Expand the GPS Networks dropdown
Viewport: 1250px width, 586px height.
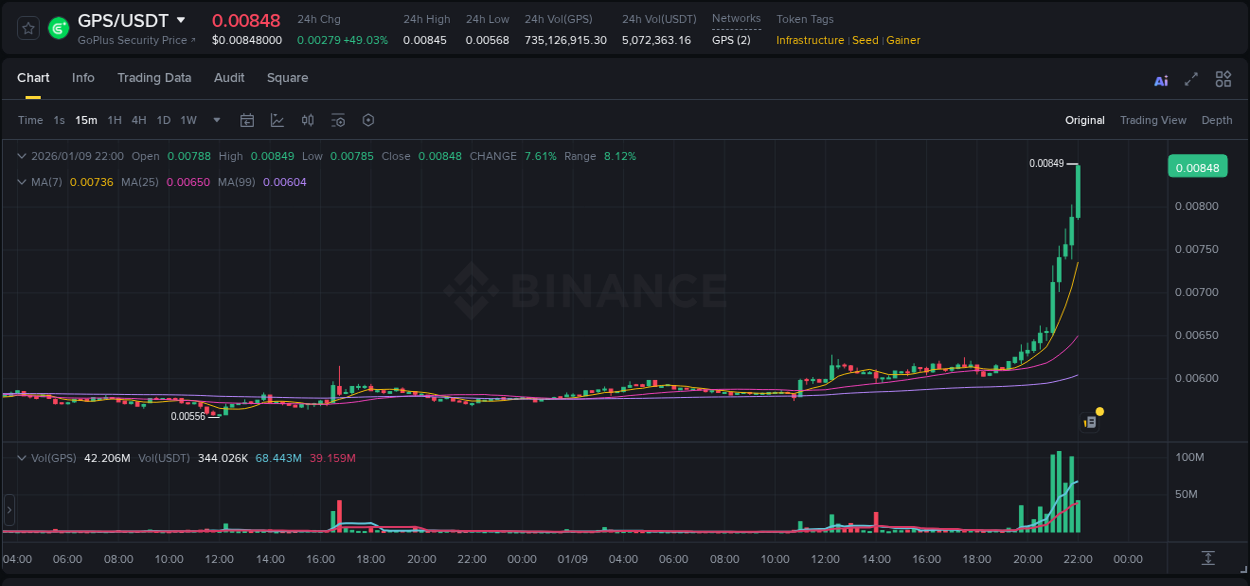pyautogui.click(x=733, y=40)
